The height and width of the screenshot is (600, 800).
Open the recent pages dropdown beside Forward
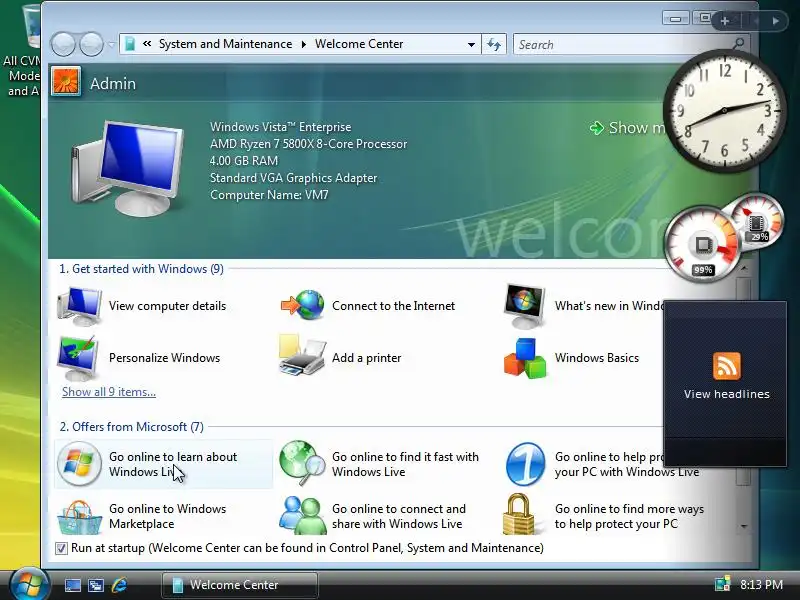pyautogui.click(x=111, y=45)
